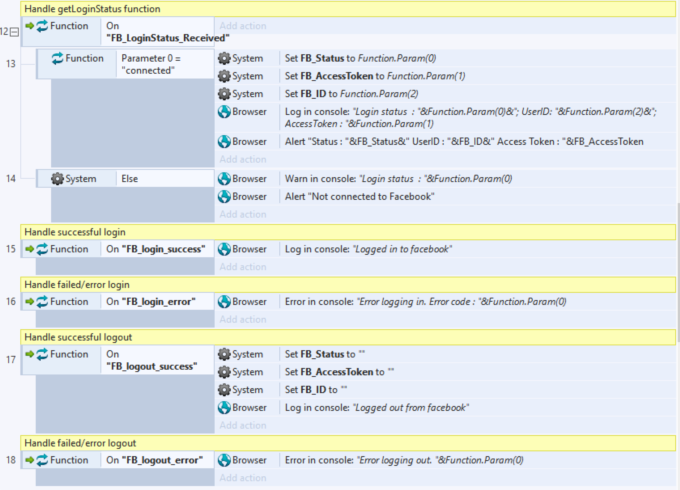
Task: Click green arrow trigger icon on FB_logout_error
Action: [29, 460]
